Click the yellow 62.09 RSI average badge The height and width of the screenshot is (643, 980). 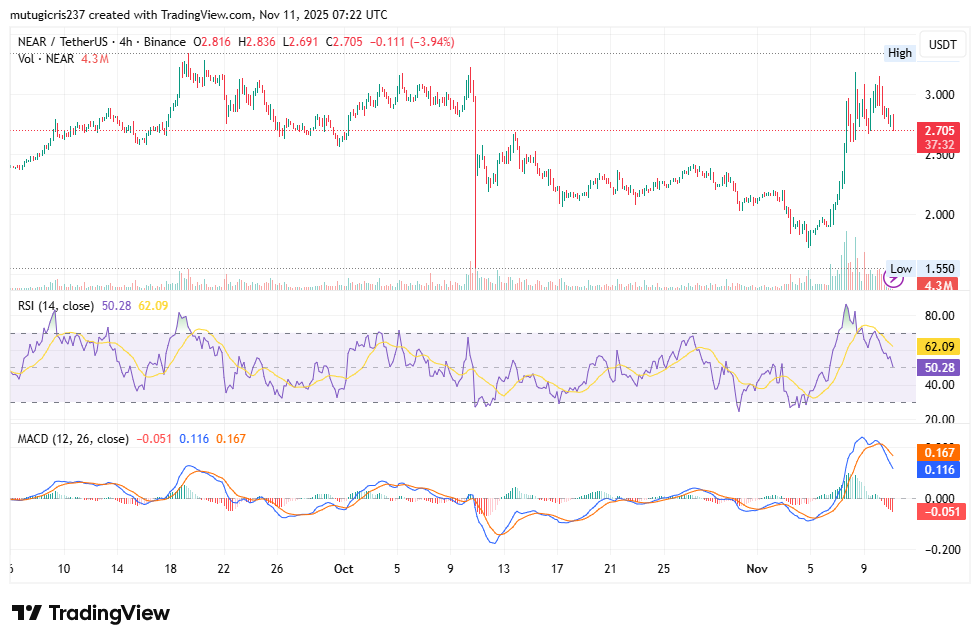pyautogui.click(x=940, y=345)
